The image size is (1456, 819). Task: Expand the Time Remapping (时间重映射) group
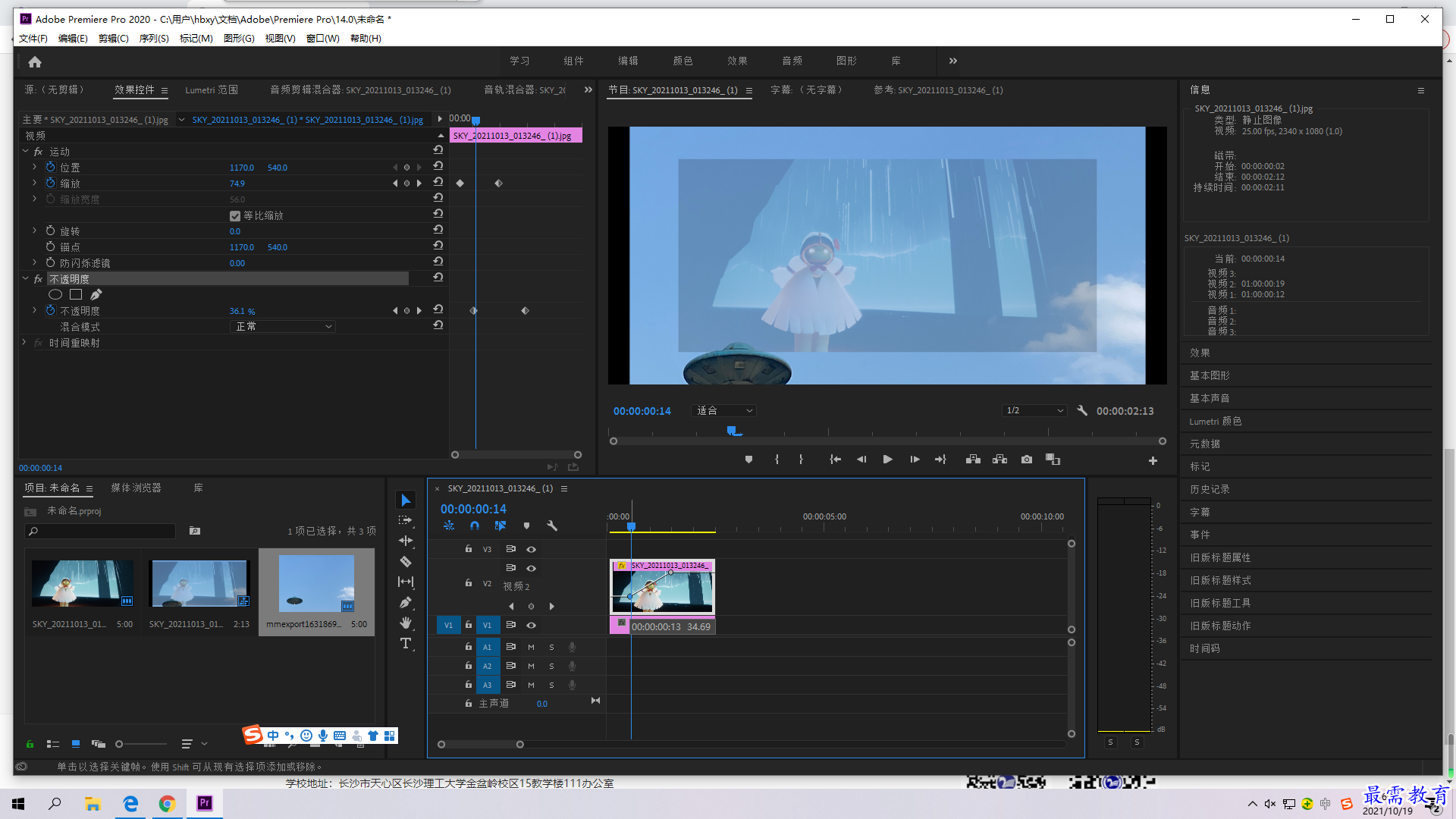point(24,343)
